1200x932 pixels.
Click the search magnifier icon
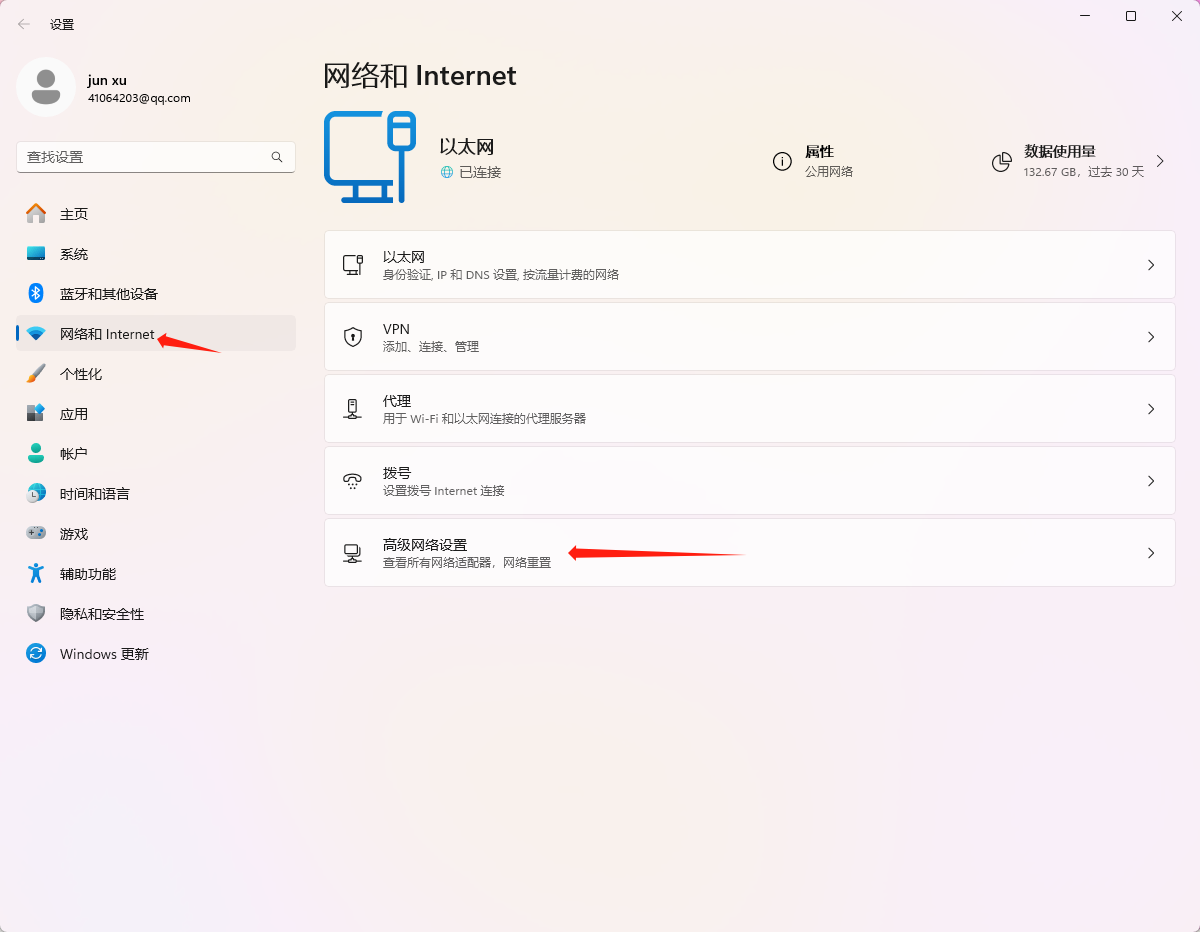tap(277, 157)
